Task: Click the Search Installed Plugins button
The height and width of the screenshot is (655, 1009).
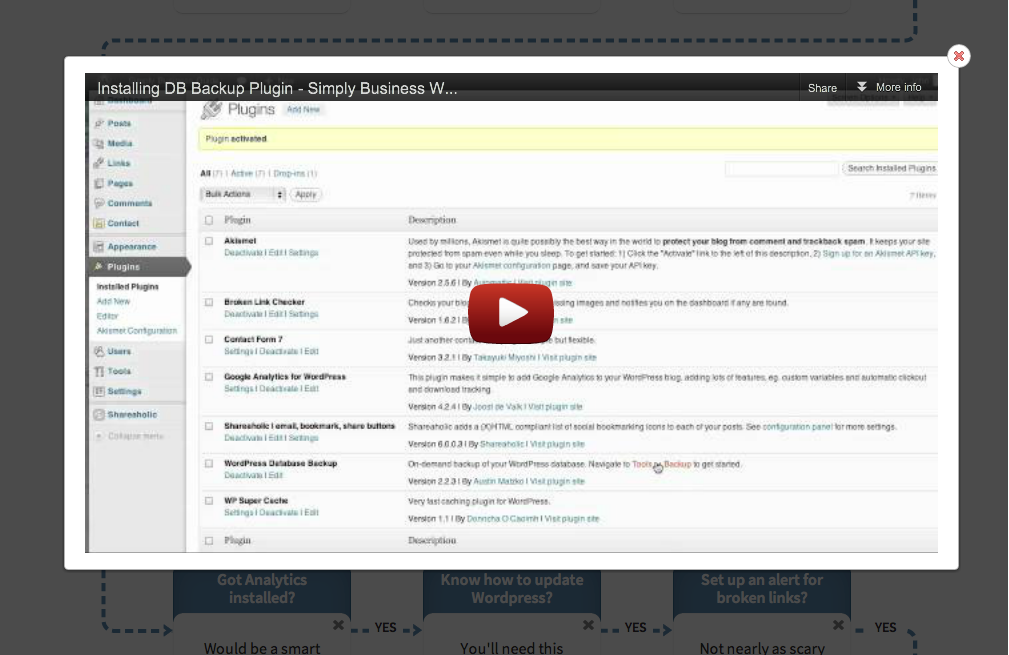Action: pos(891,169)
